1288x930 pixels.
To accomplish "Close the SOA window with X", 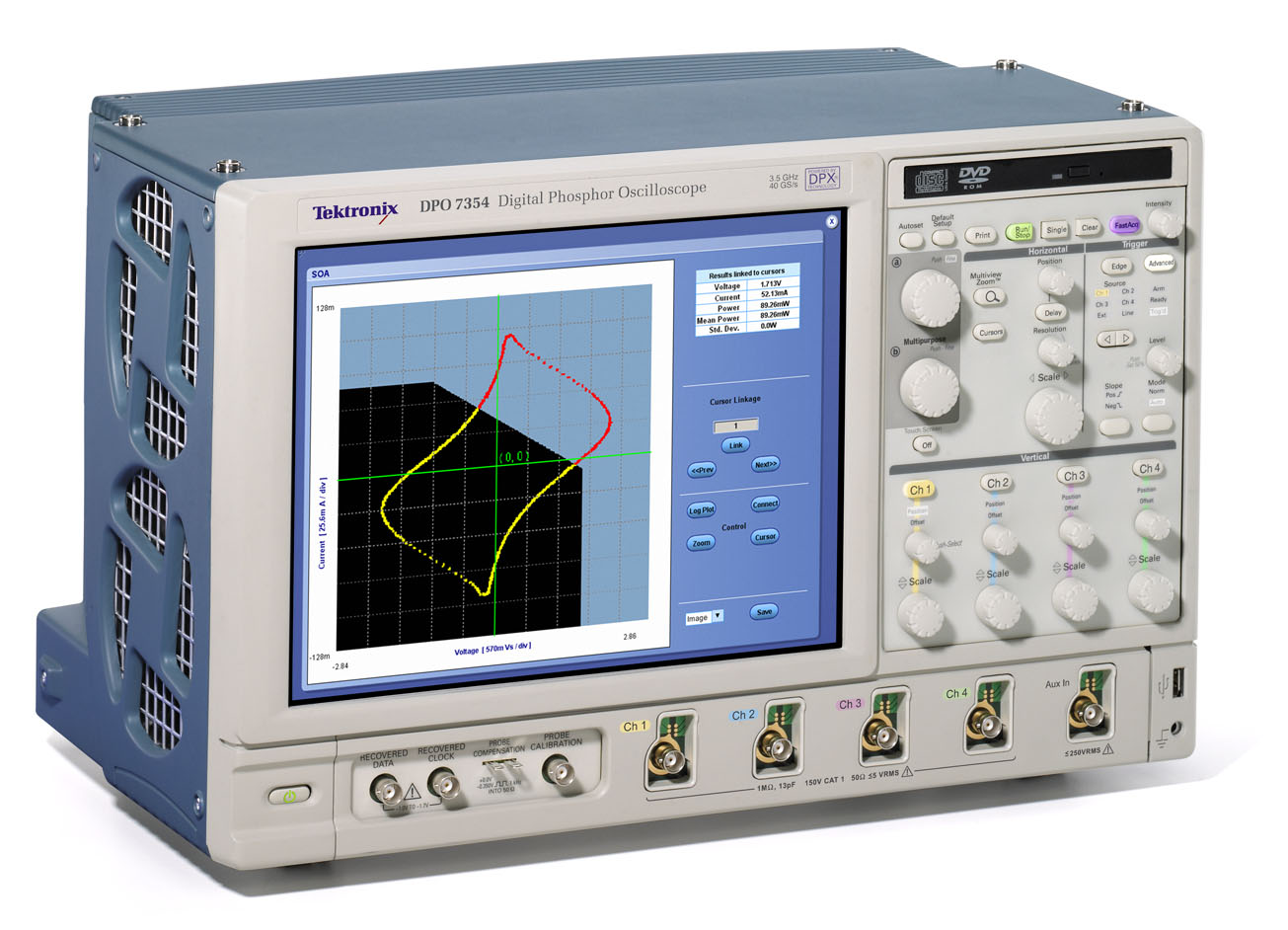I will click(x=832, y=222).
